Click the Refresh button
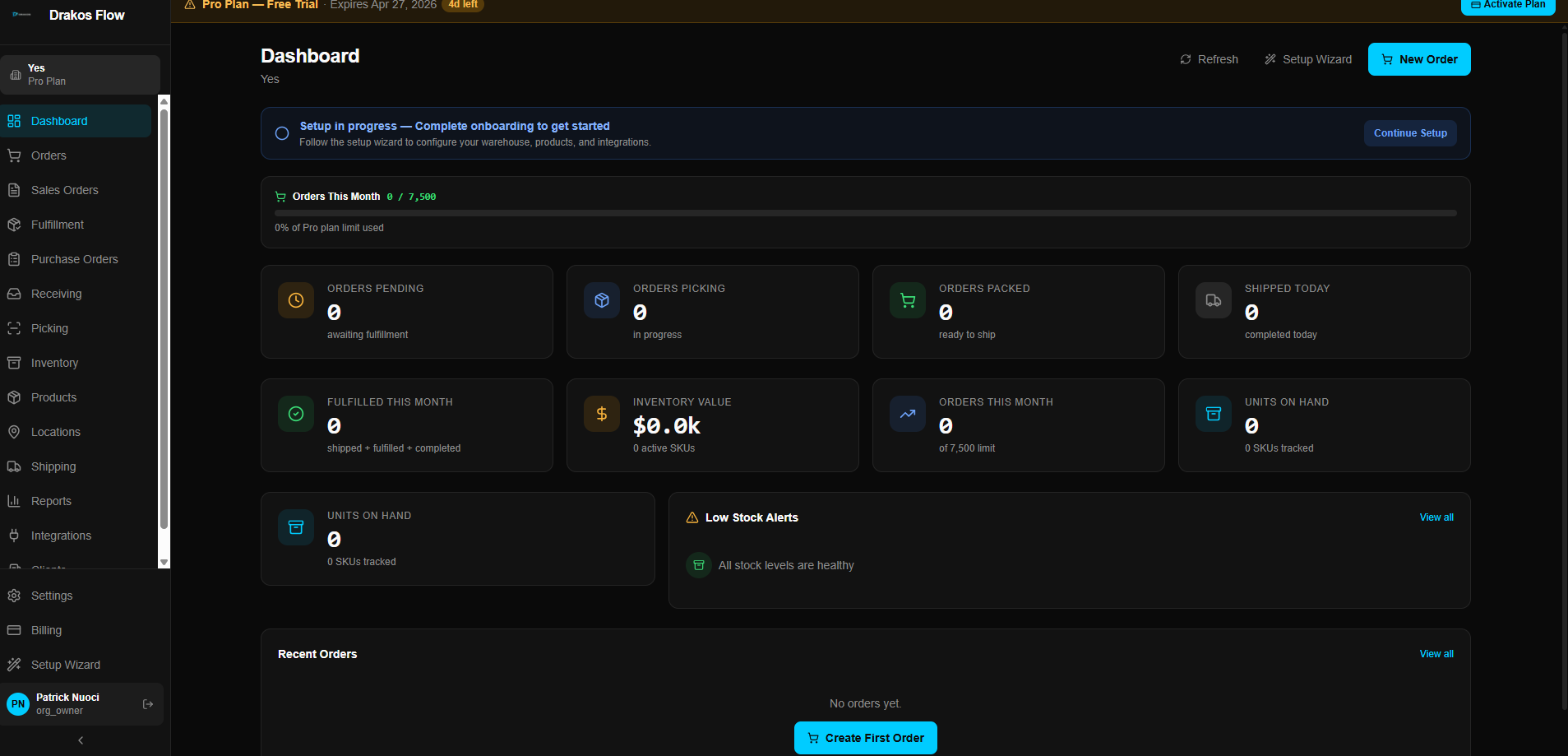Screen dimensions: 1568x756 (x=1209, y=59)
